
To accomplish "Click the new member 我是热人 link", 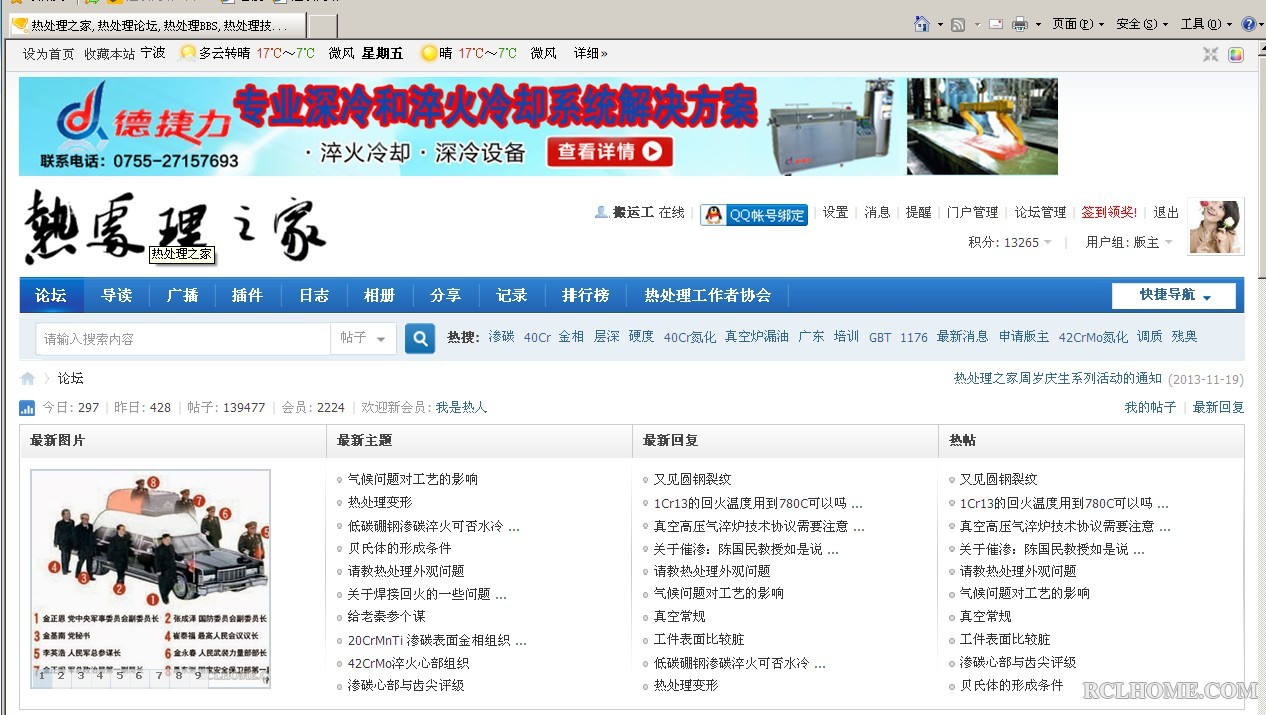I will 461,407.
